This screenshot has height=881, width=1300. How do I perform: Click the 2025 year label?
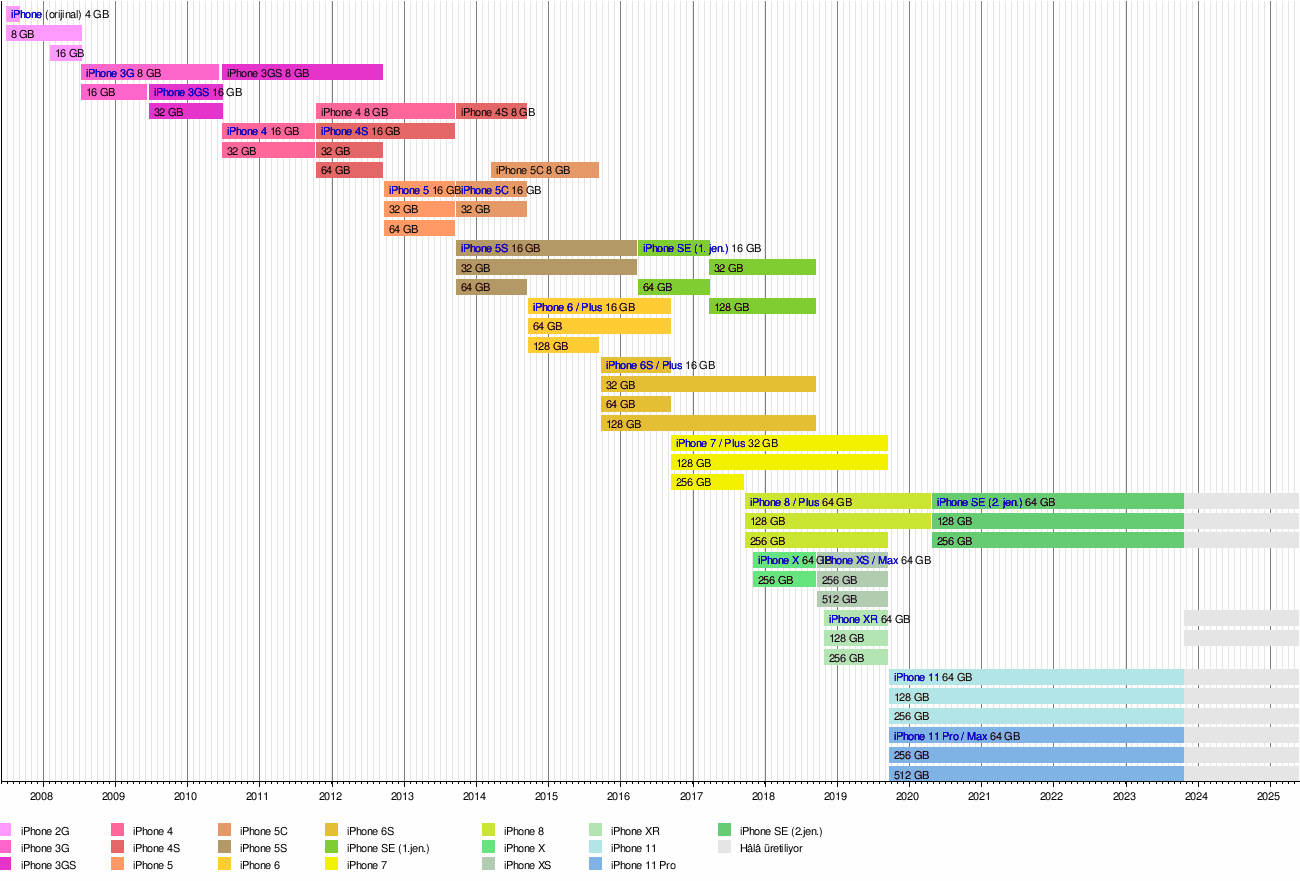pyautogui.click(x=1269, y=797)
